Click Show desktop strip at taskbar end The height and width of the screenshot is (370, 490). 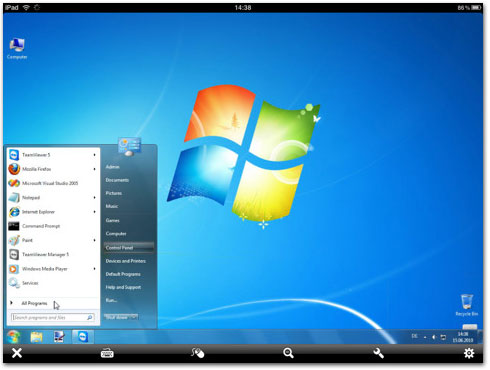[480, 337]
